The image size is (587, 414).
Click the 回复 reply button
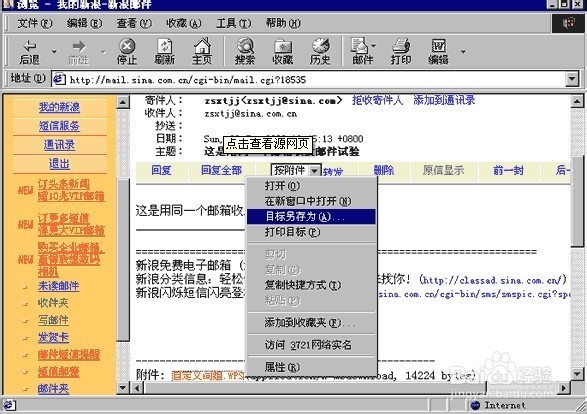pyautogui.click(x=161, y=171)
